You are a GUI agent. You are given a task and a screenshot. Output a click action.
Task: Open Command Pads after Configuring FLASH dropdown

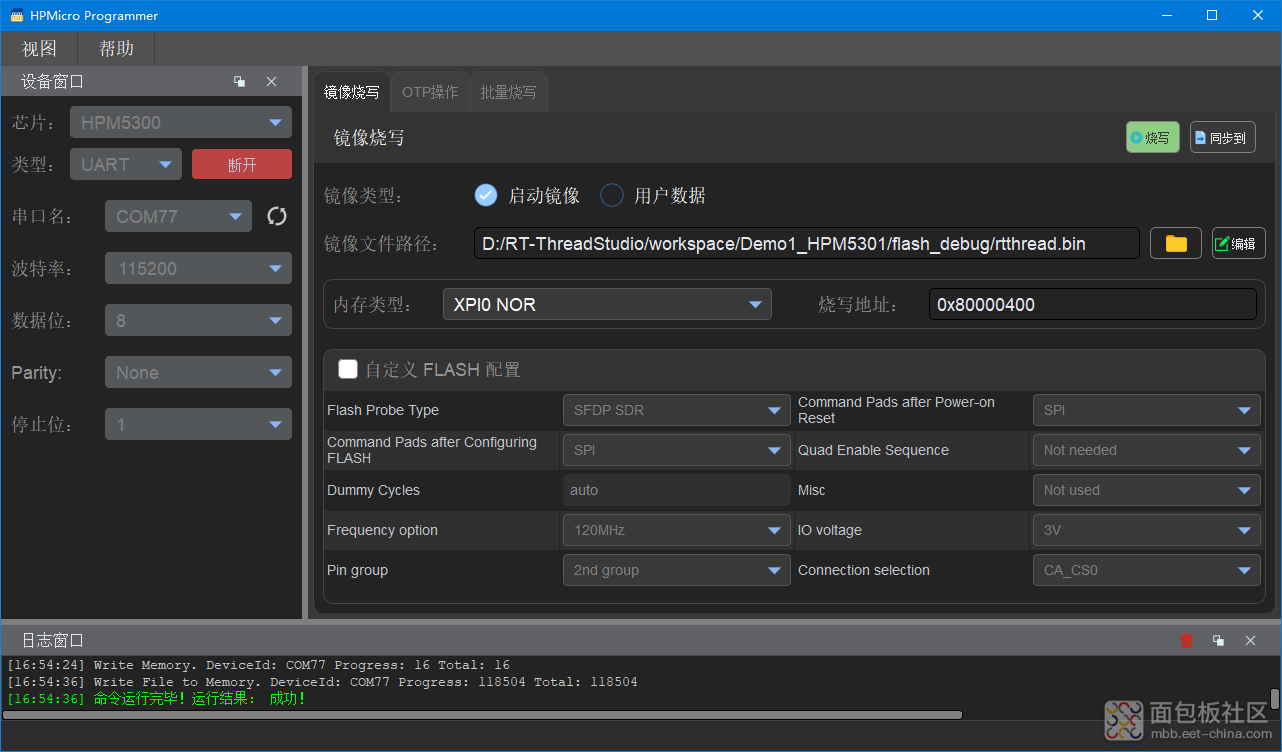[677, 450]
